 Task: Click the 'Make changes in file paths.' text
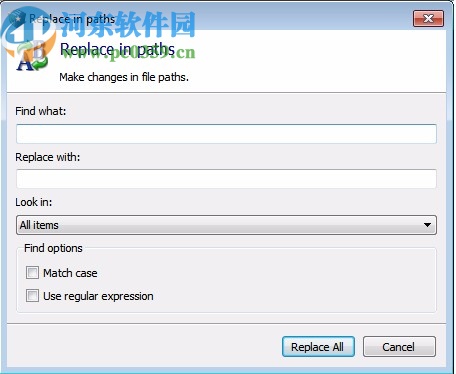pyautogui.click(x=124, y=77)
